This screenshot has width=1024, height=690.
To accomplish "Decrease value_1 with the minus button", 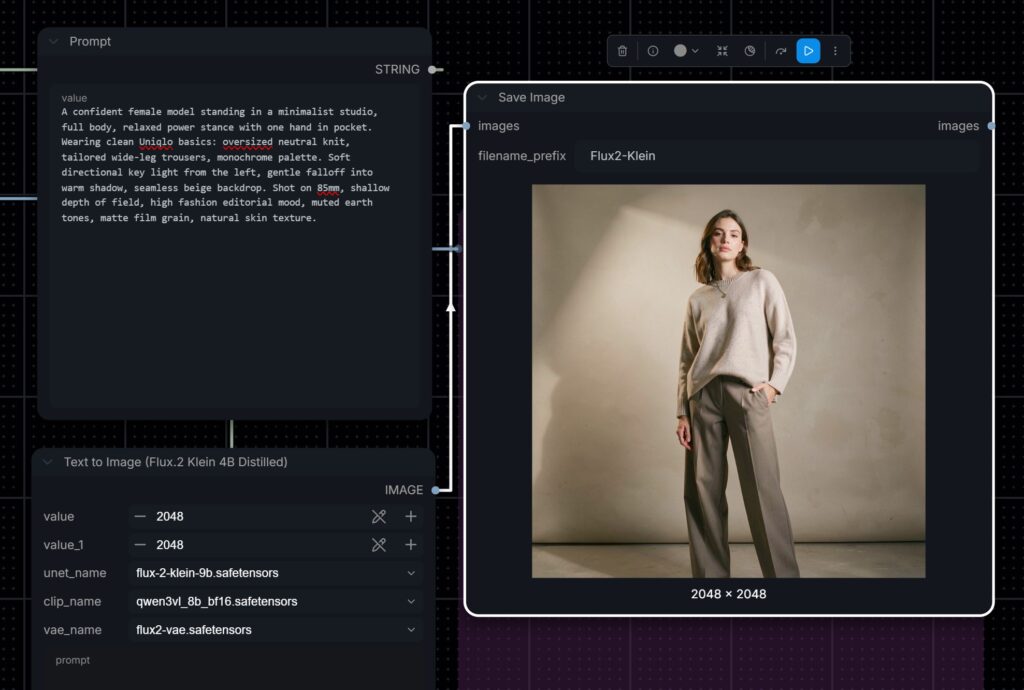I will [140, 544].
